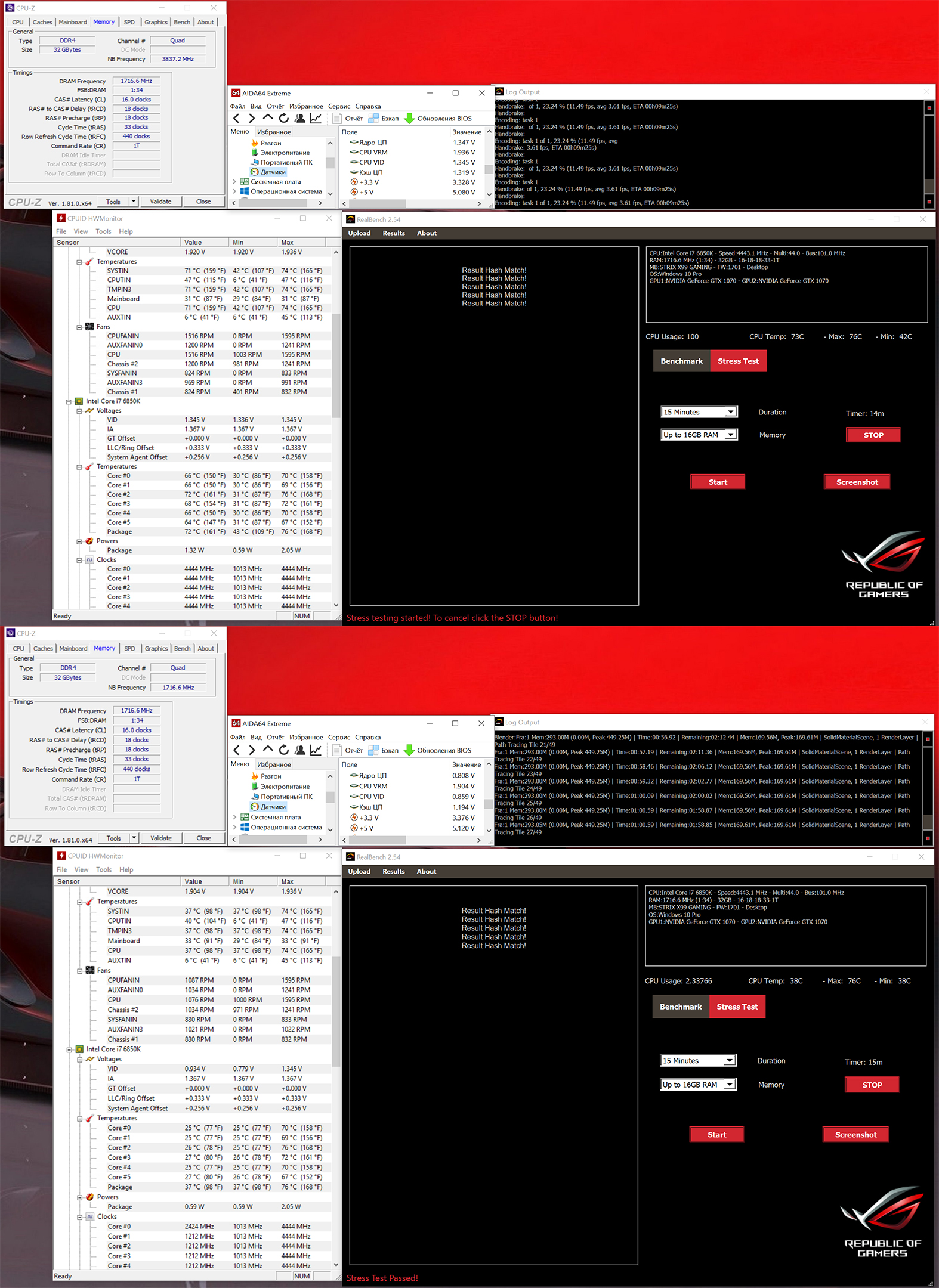This screenshot has width=939, height=1288.
Task: Open the graph icon in the lower AIDA64 toolbar
Action: click(316, 750)
